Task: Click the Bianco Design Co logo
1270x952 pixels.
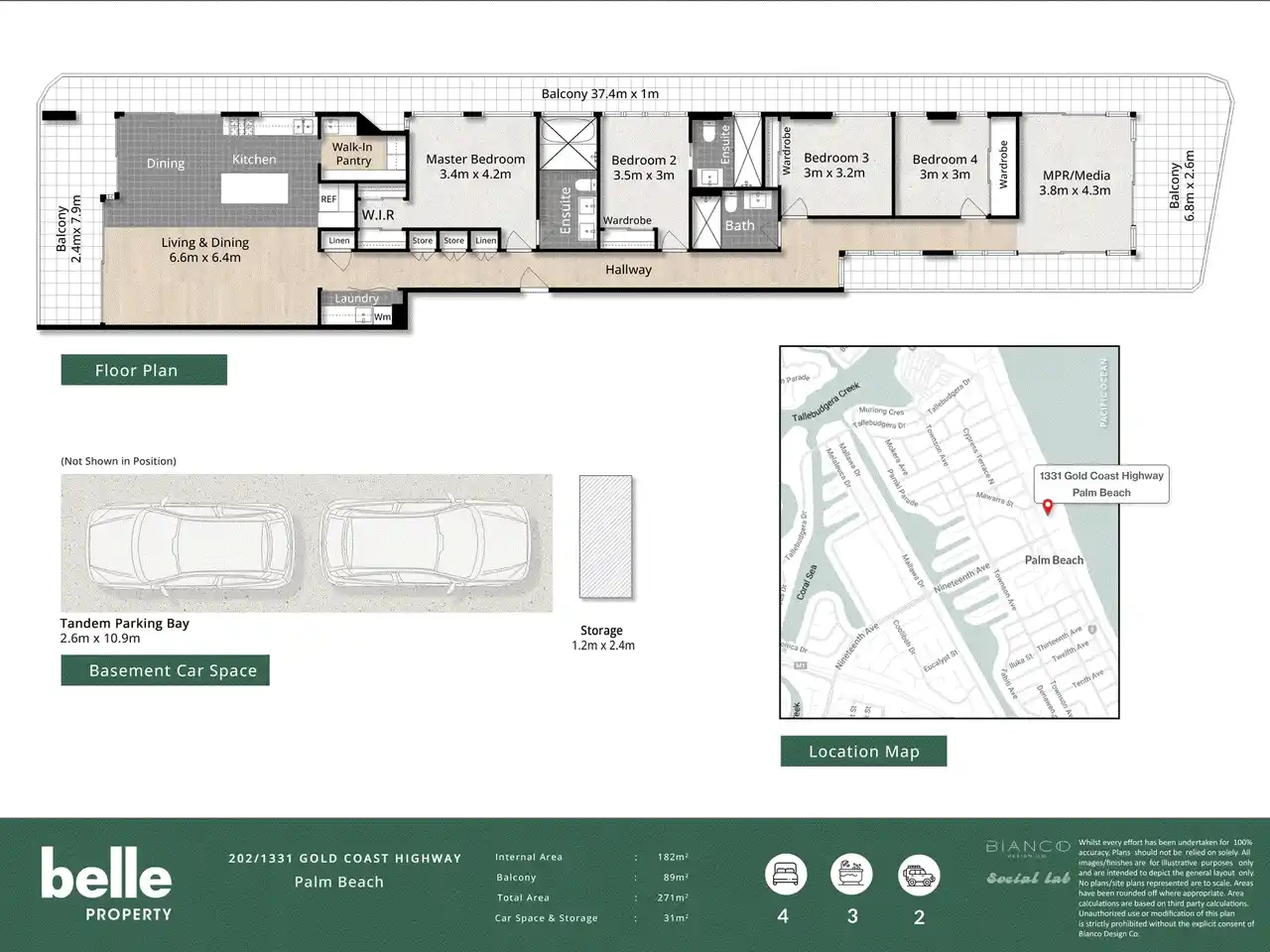Action: (x=1027, y=848)
